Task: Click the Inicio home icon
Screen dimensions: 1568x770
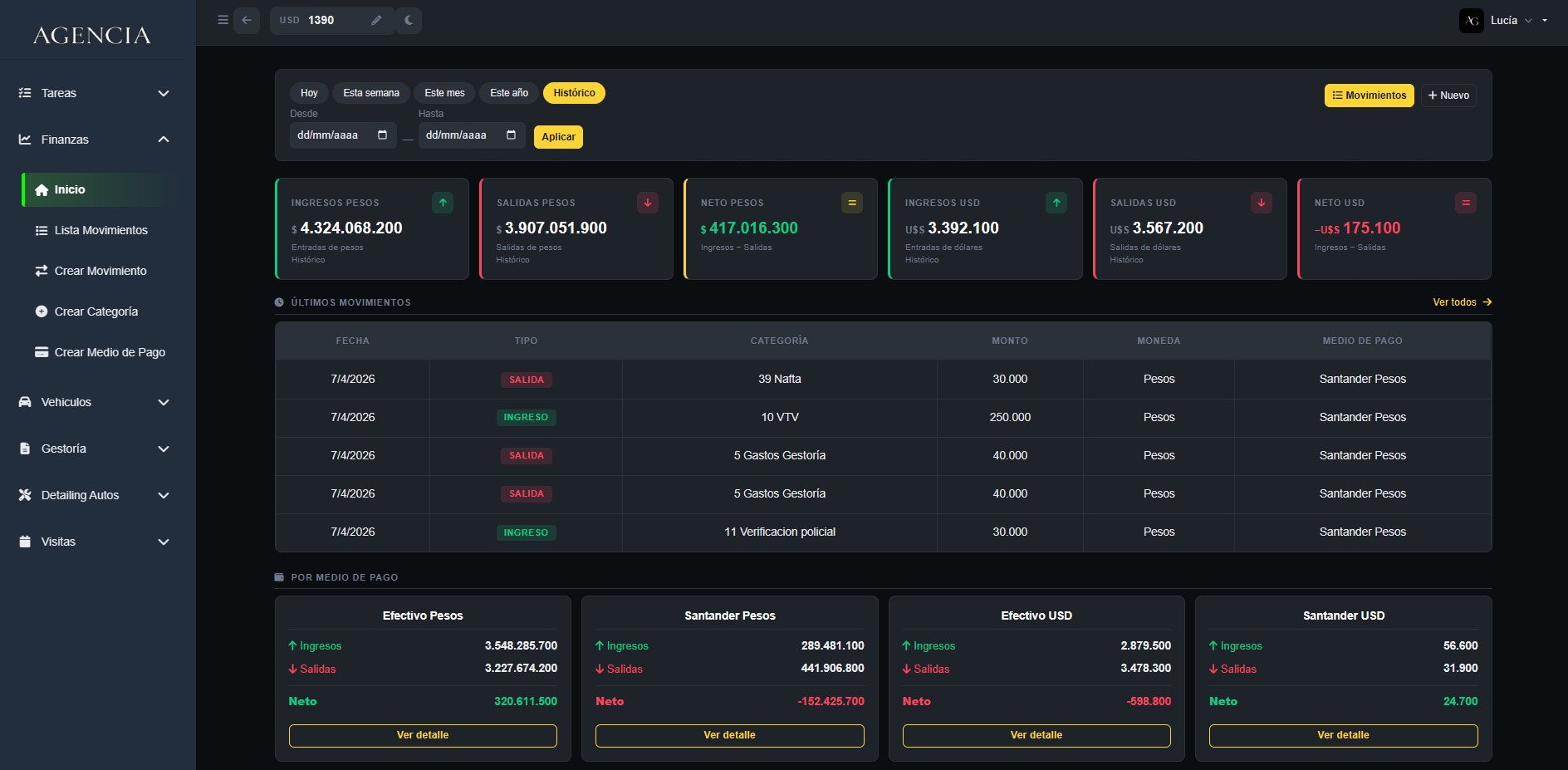Action: point(42,190)
